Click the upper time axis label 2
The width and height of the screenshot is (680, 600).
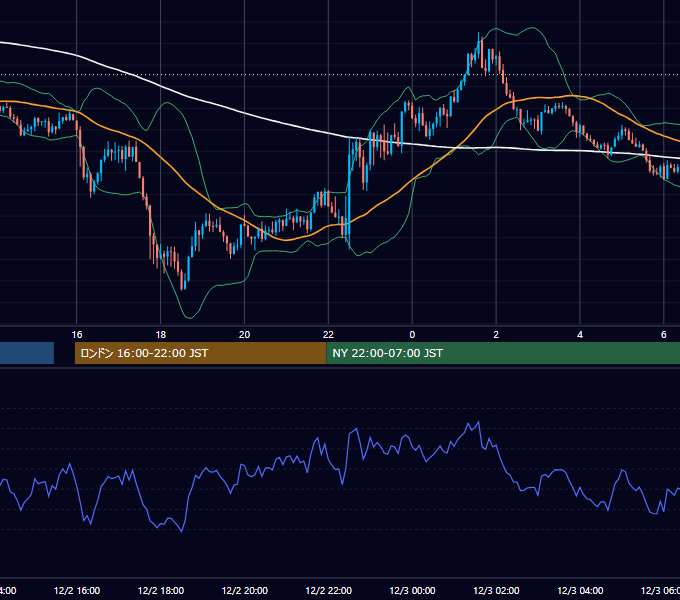pyautogui.click(x=496, y=335)
